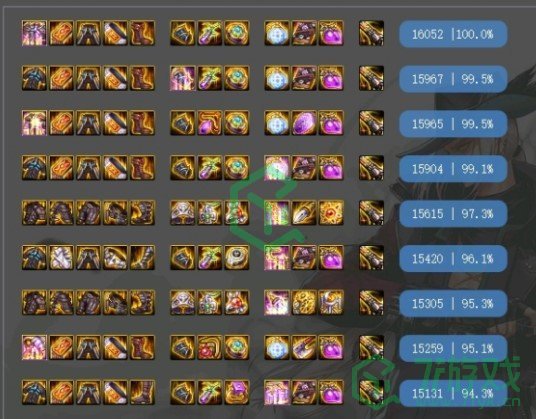Open the 15305 | 95.3% score badge
This screenshot has height=419, width=536.
(x=453, y=303)
